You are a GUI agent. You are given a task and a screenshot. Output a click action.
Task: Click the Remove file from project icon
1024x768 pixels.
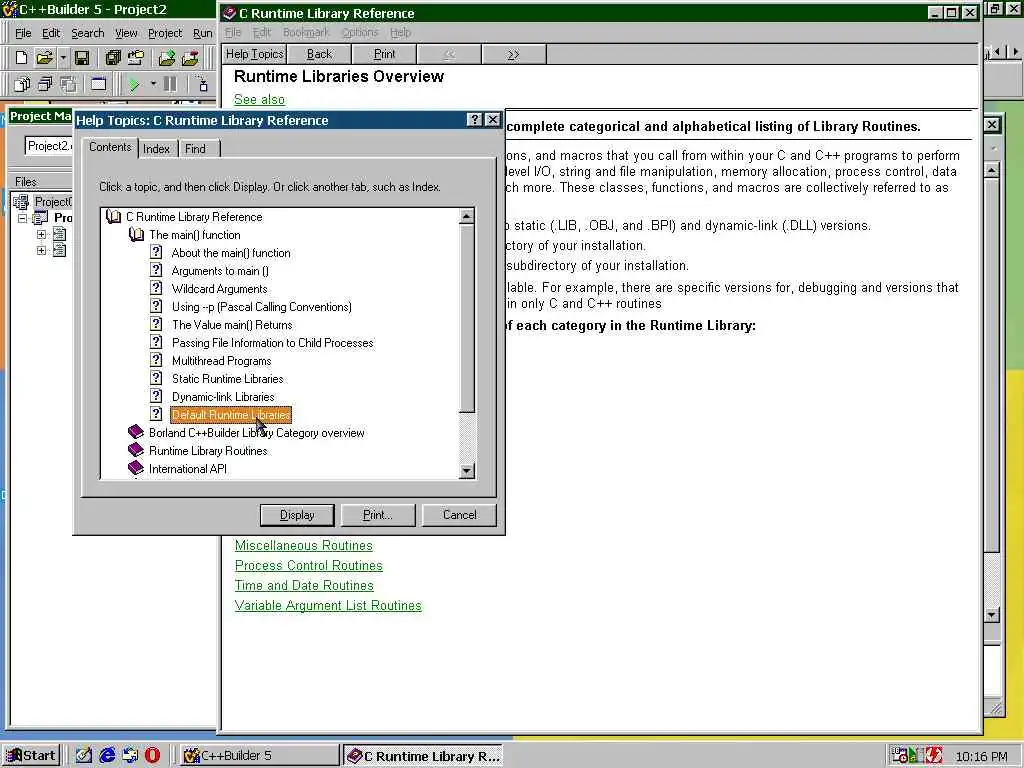pos(190,58)
